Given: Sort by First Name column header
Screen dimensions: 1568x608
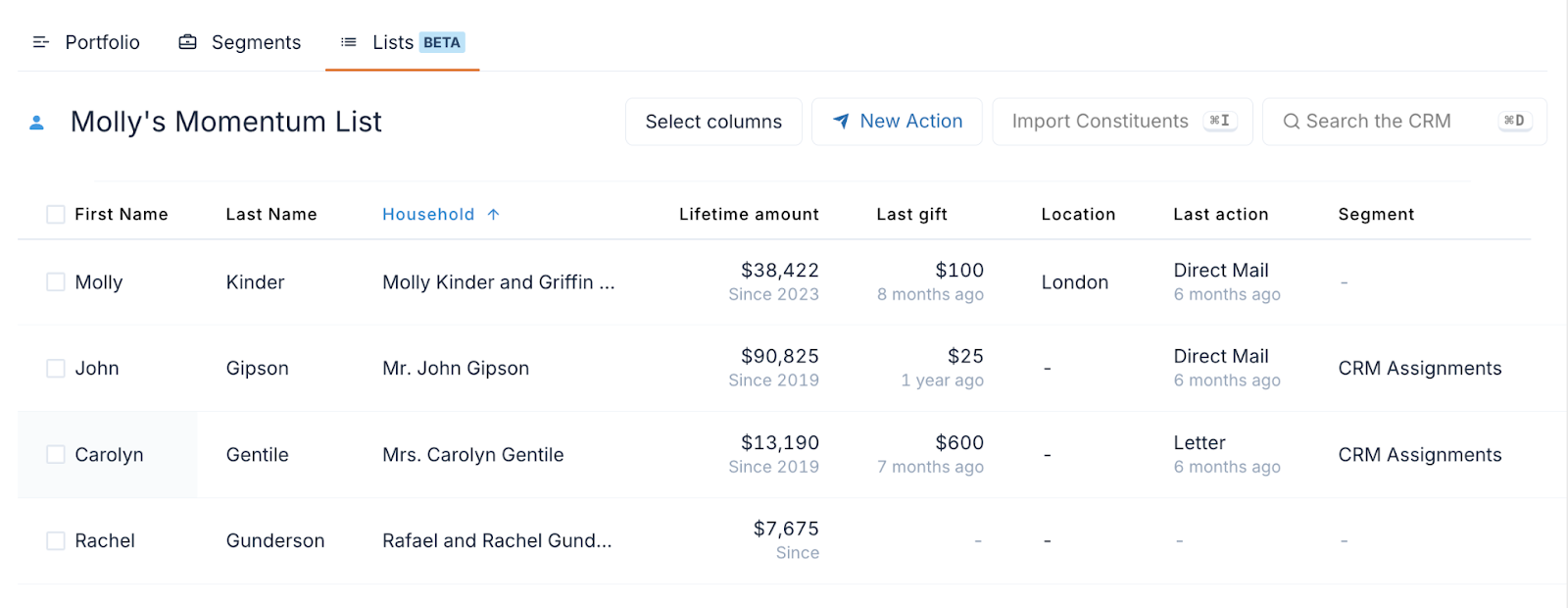Looking at the screenshot, I should click(x=122, y=214).
